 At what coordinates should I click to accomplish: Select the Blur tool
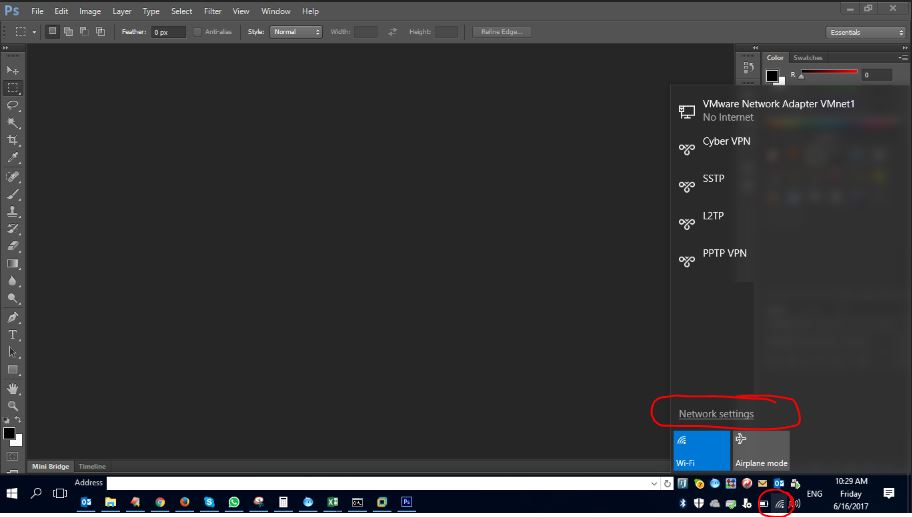(13, 281)
